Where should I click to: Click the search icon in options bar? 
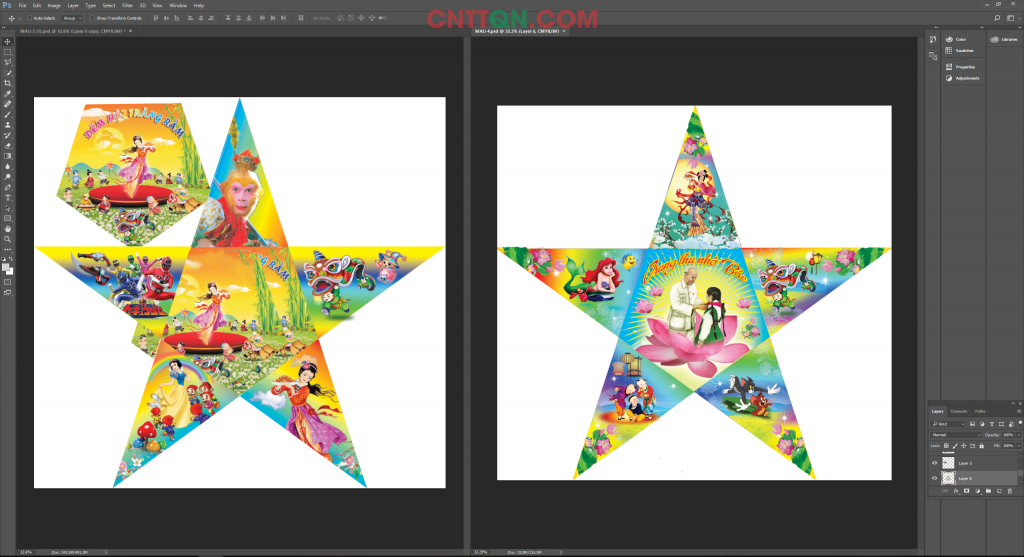pos(997,18)
